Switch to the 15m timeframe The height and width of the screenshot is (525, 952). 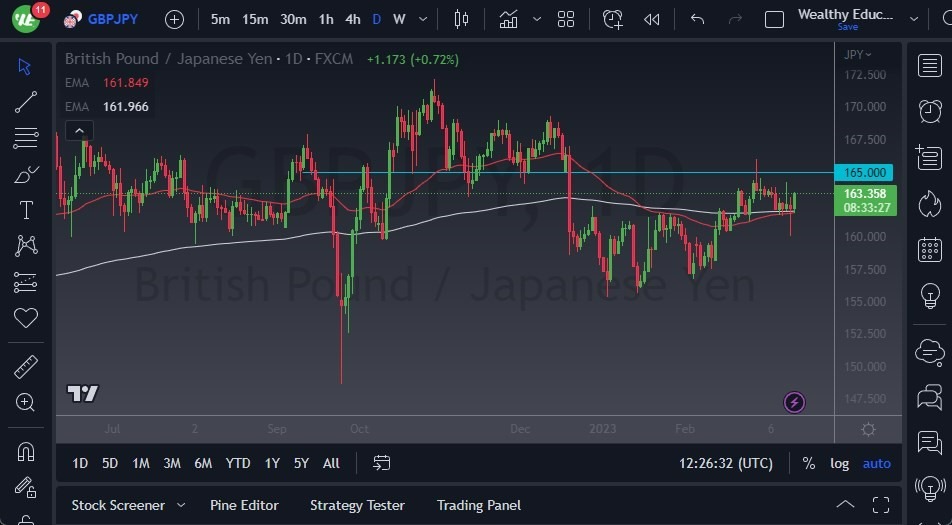(255, 19)
